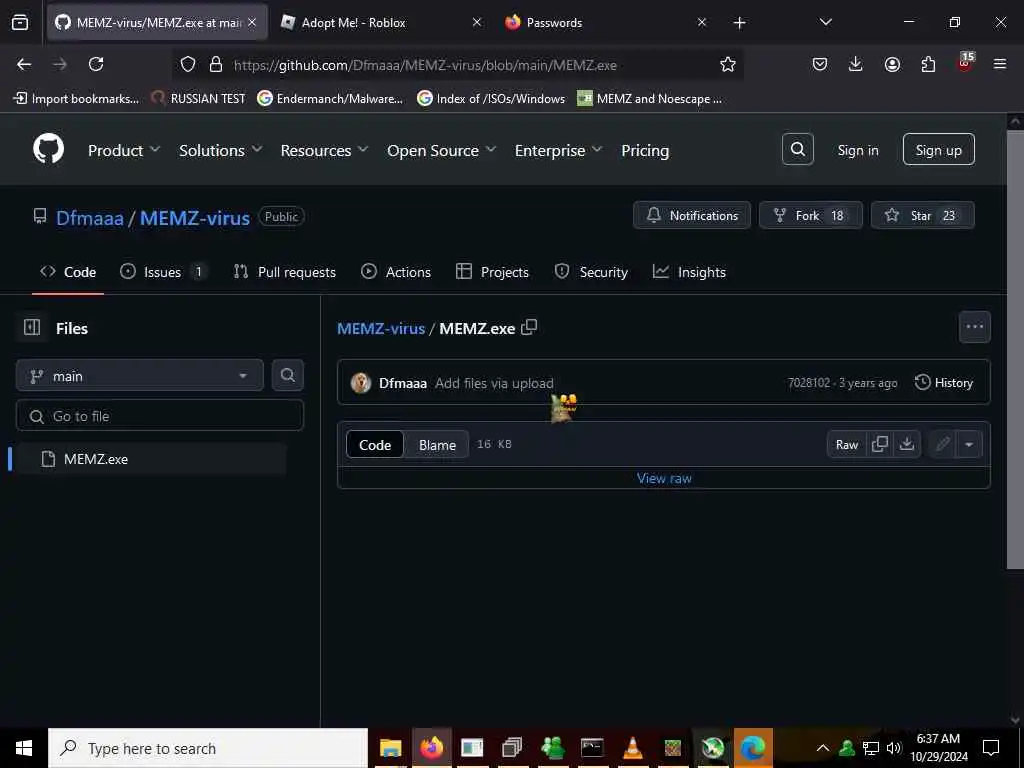Click the disabled edit pencil icon
This screenshot has width=1024, height=768.
pos(942,445)
